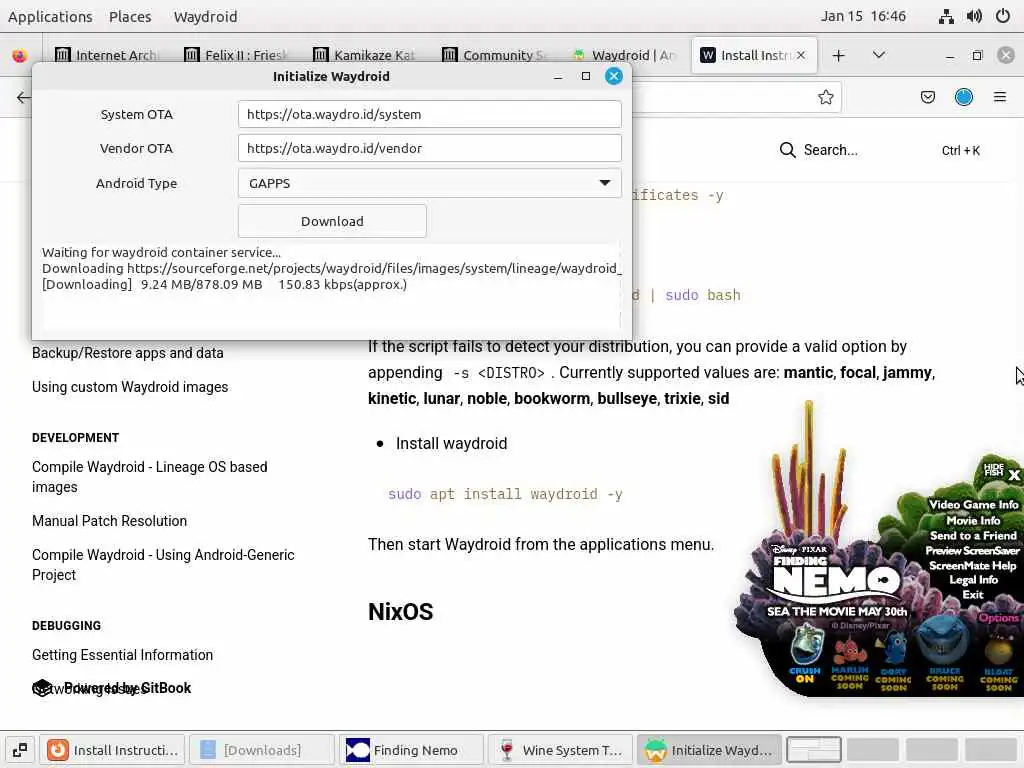Bookmark this page with the star icon

tap(825, 97)
